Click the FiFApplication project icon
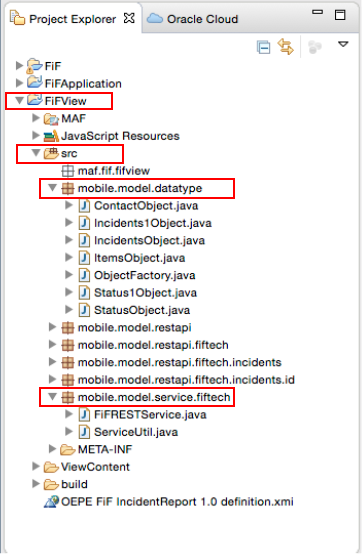362x554 pixels. click(35, 83)
